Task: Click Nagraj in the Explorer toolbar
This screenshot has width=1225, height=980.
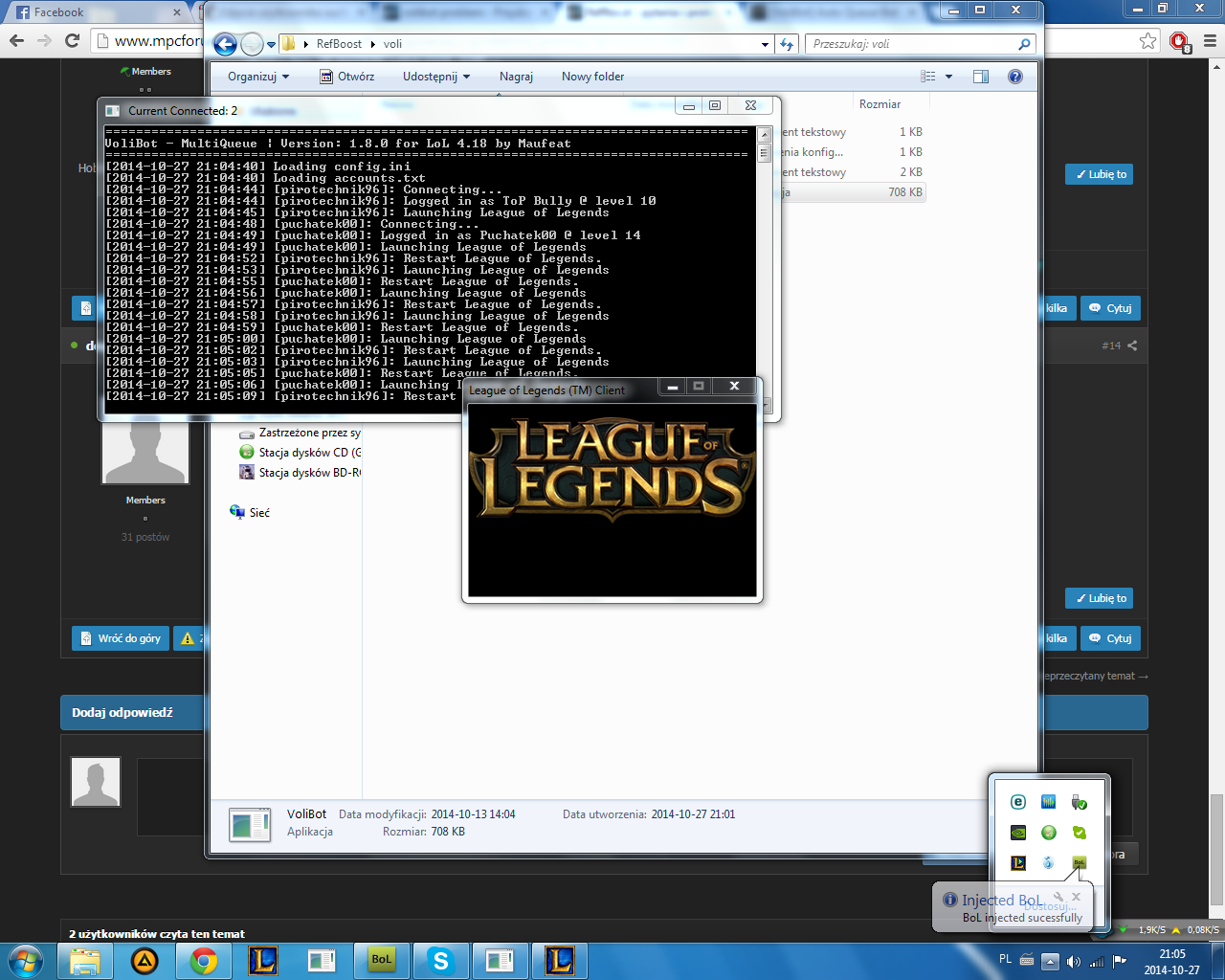Action: click(x=516, y=77)
